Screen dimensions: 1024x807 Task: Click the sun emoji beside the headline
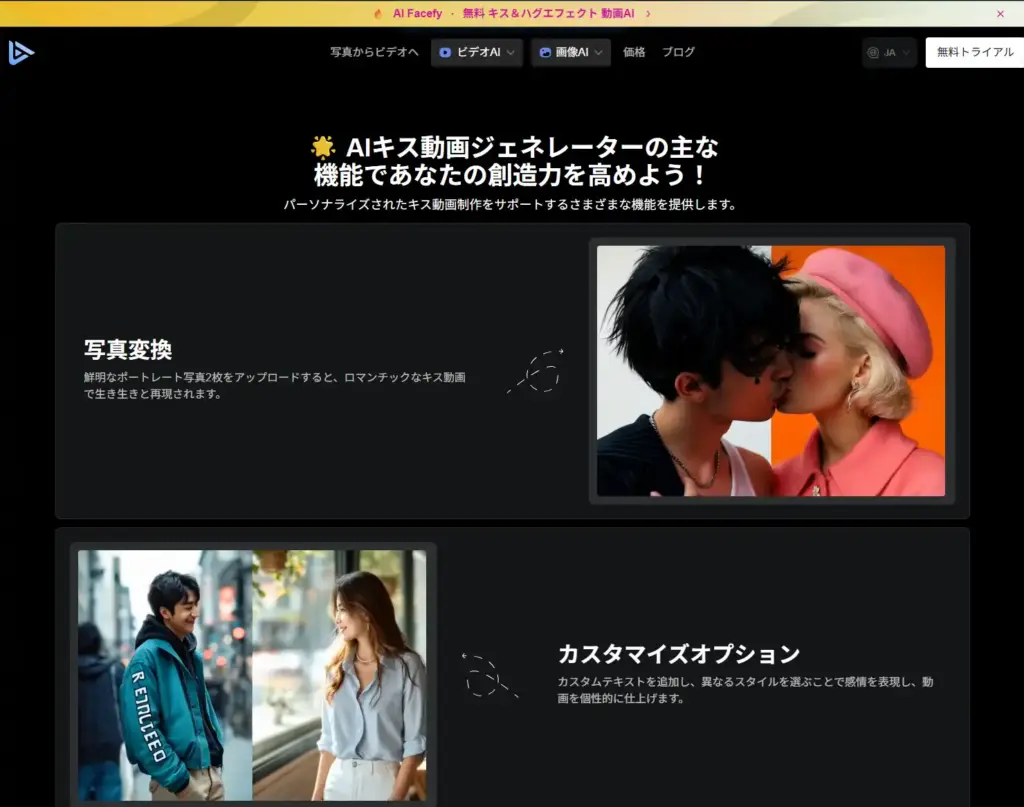[x=323, y=148]
